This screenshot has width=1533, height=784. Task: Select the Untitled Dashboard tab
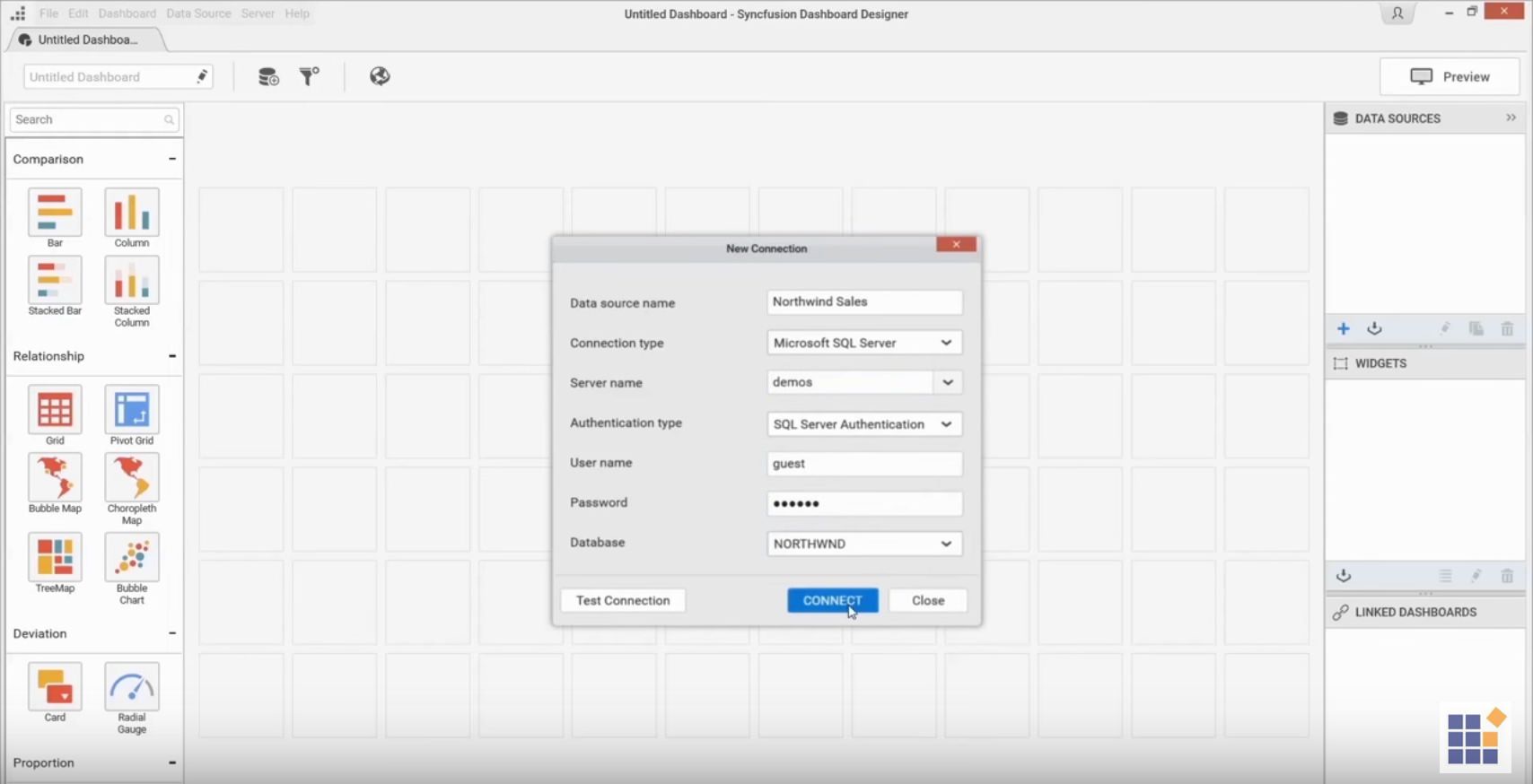87,39
